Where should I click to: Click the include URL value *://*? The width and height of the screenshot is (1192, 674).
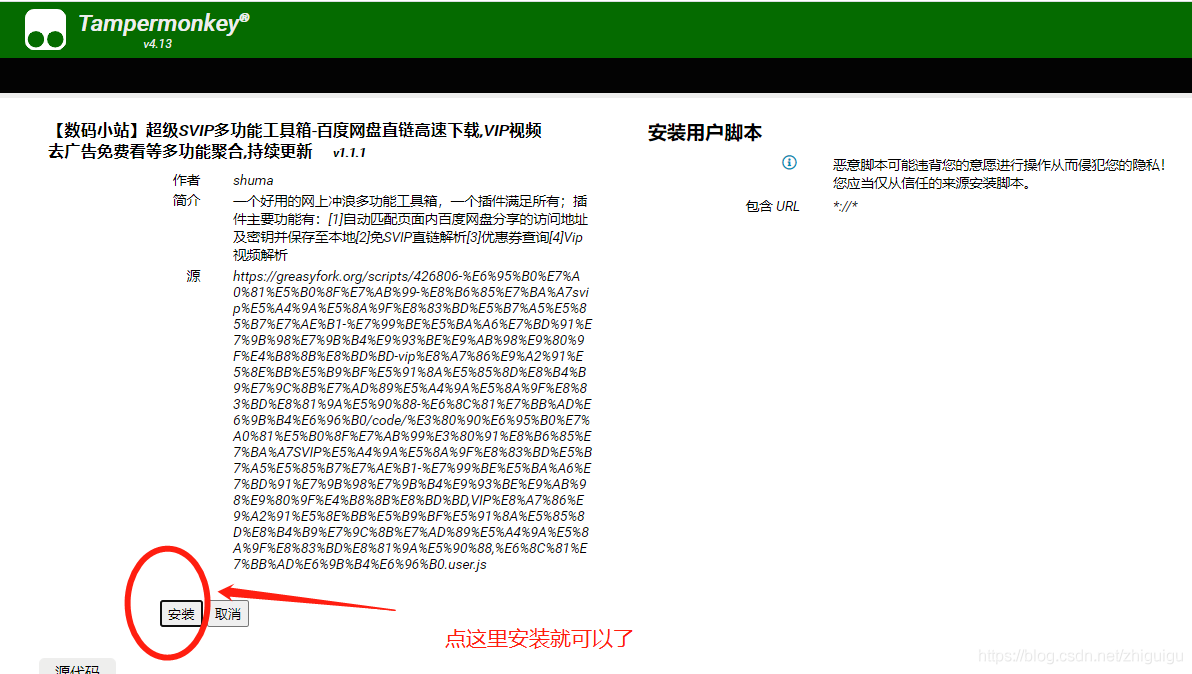845,206
